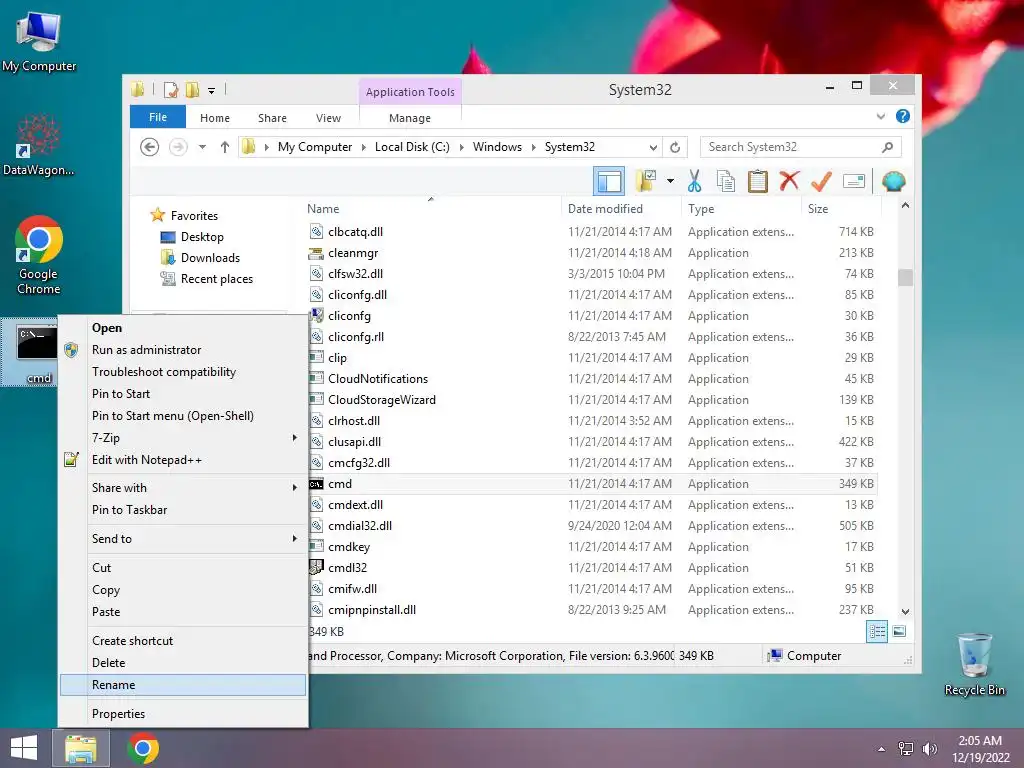Click the red X Delete toolbar icon
Screen dimensions: 1024x768
pos(789,181)
